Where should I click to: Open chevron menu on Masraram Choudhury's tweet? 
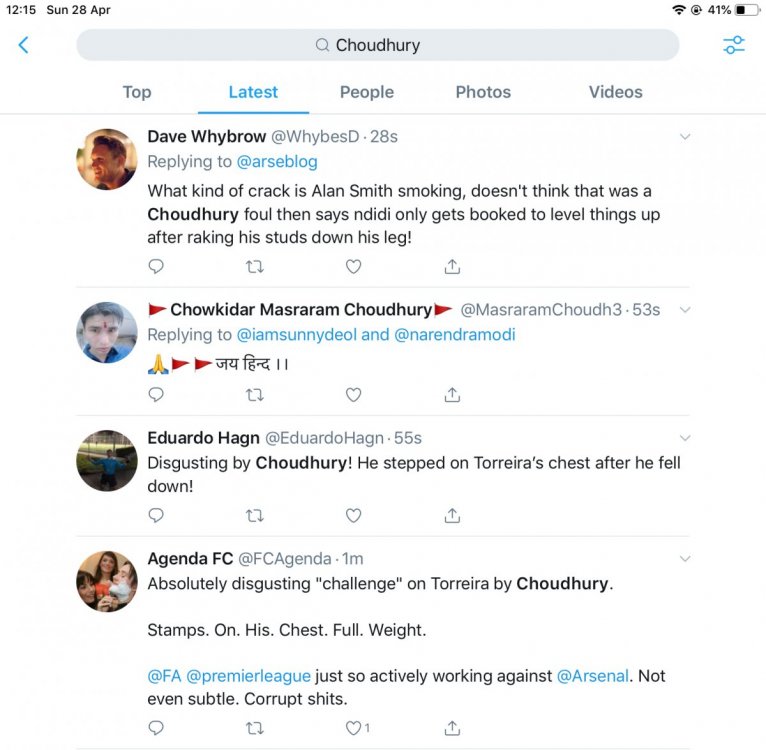[685, 310]
